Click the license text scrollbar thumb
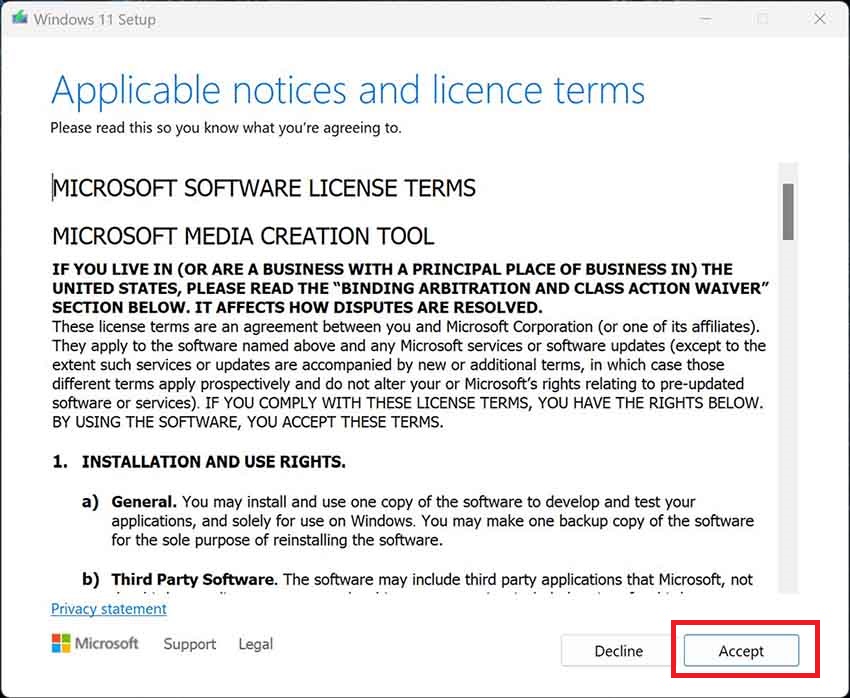This screenshot has height=698, width=850. pos(788,211)
